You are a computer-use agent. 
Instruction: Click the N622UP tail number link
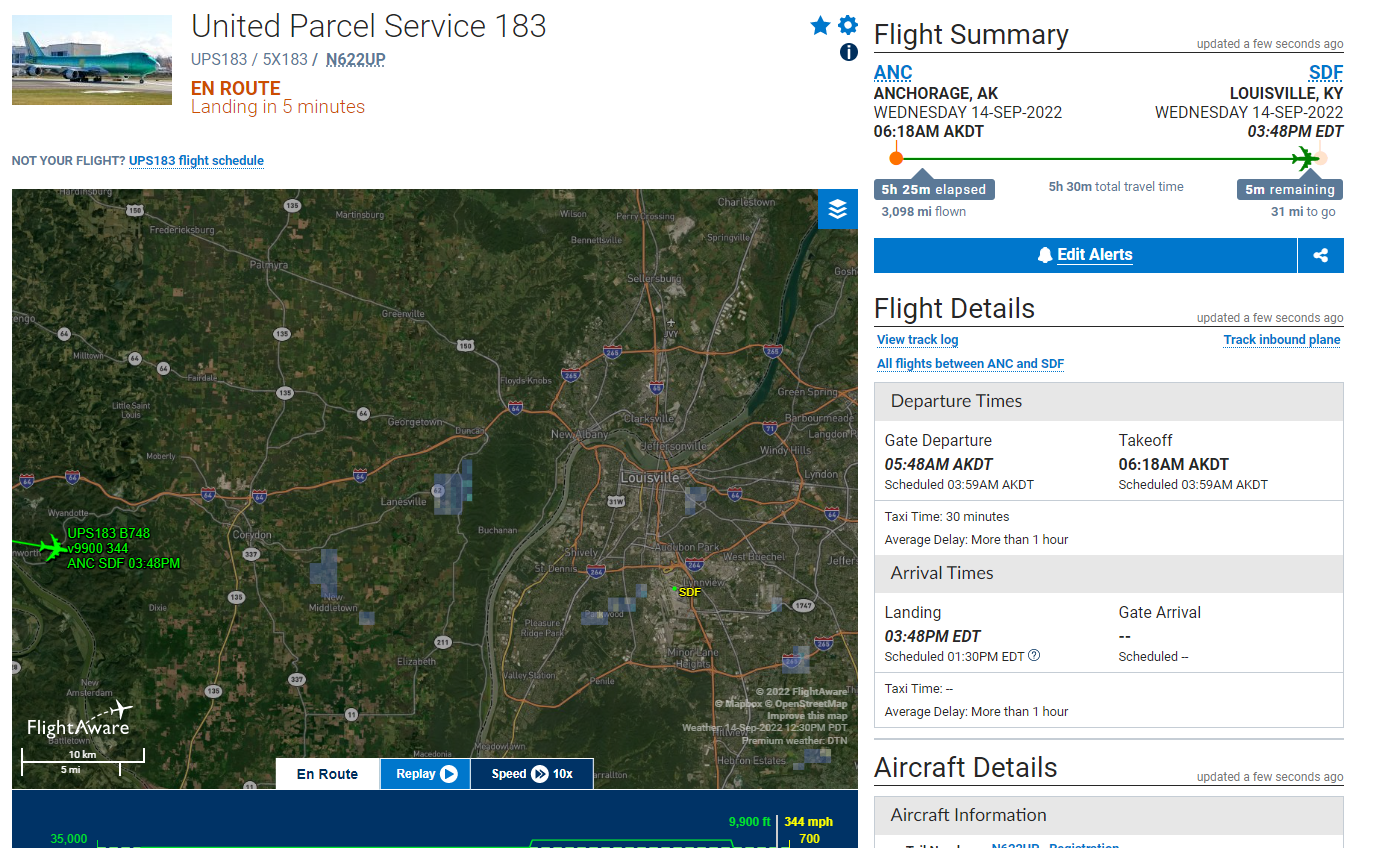[356, 60]
